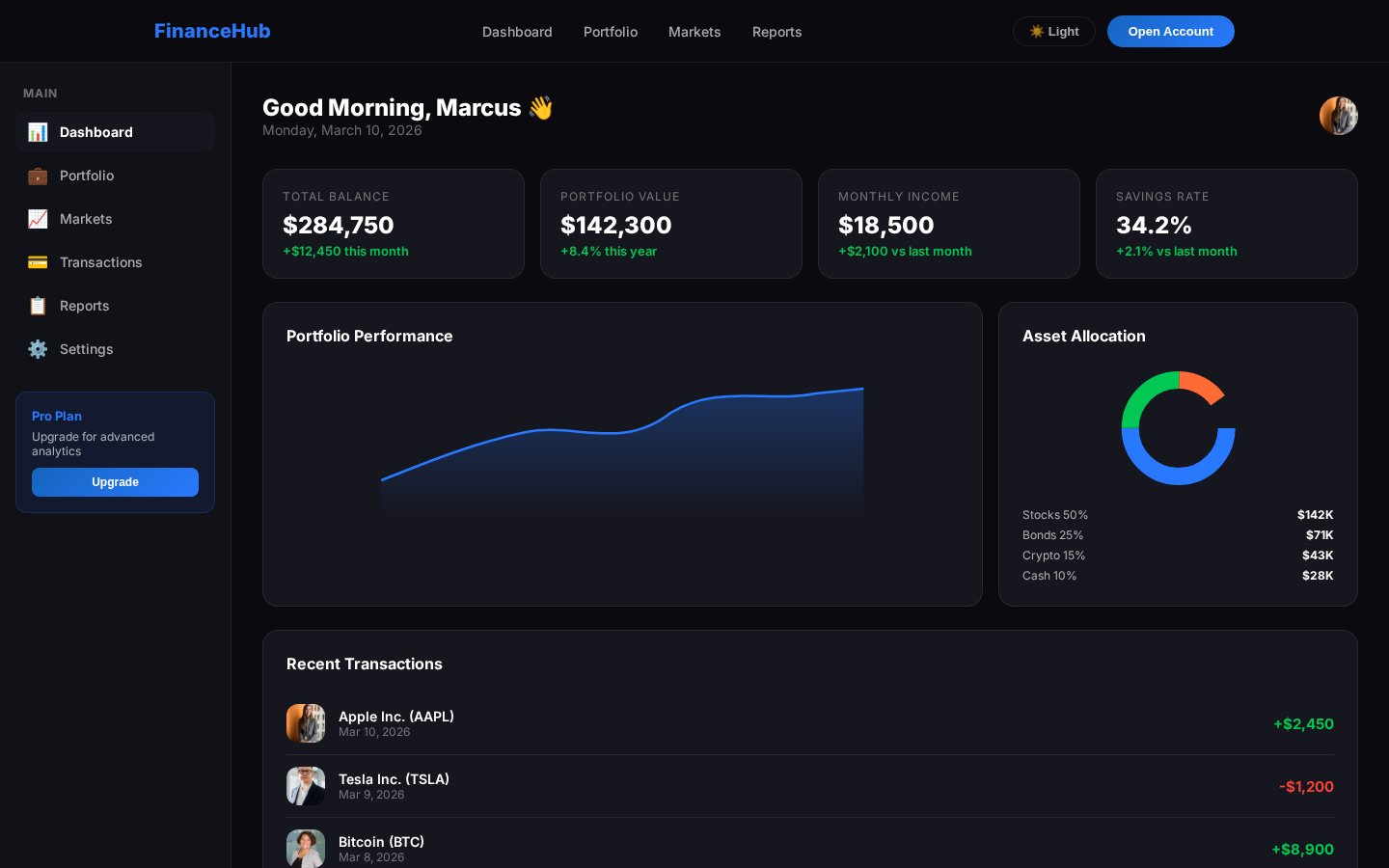Click the Markets chart icon in sidebar
This screenshot has width=1389, height=868.
click(x=38, y=219)
